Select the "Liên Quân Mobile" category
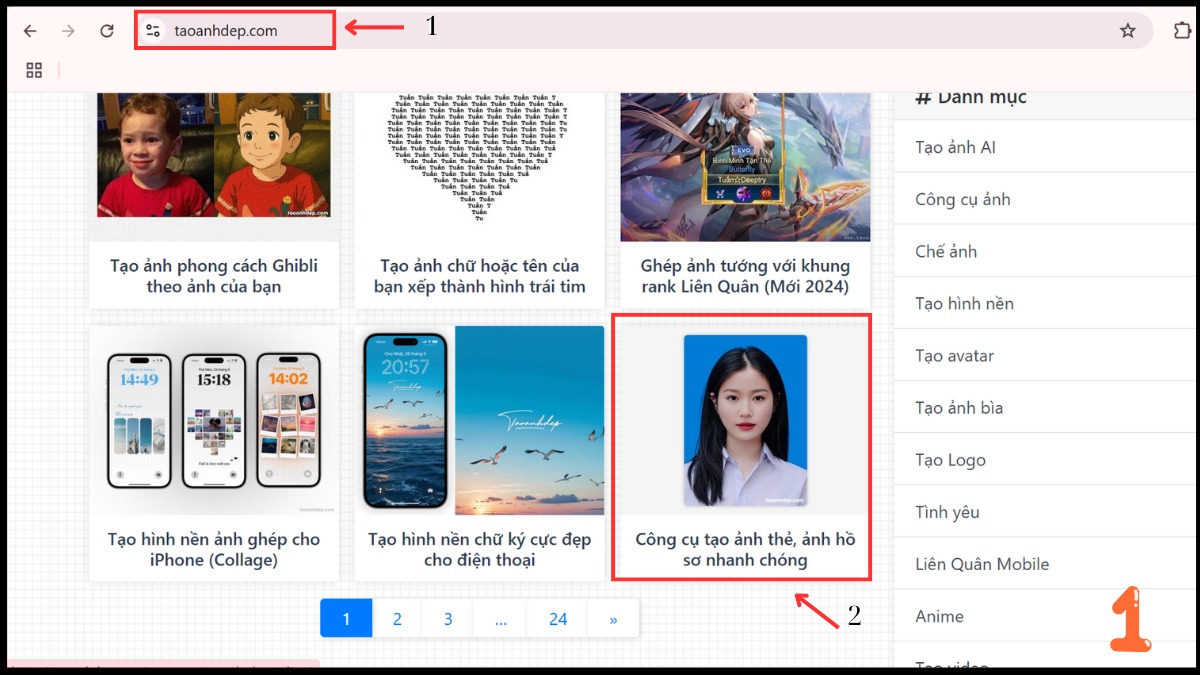Viewport: 1200px width, 675px height. pos(981,564)
